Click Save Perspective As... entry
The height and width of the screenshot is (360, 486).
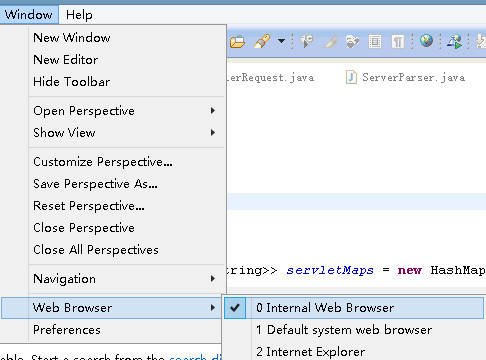click(127, 184)
